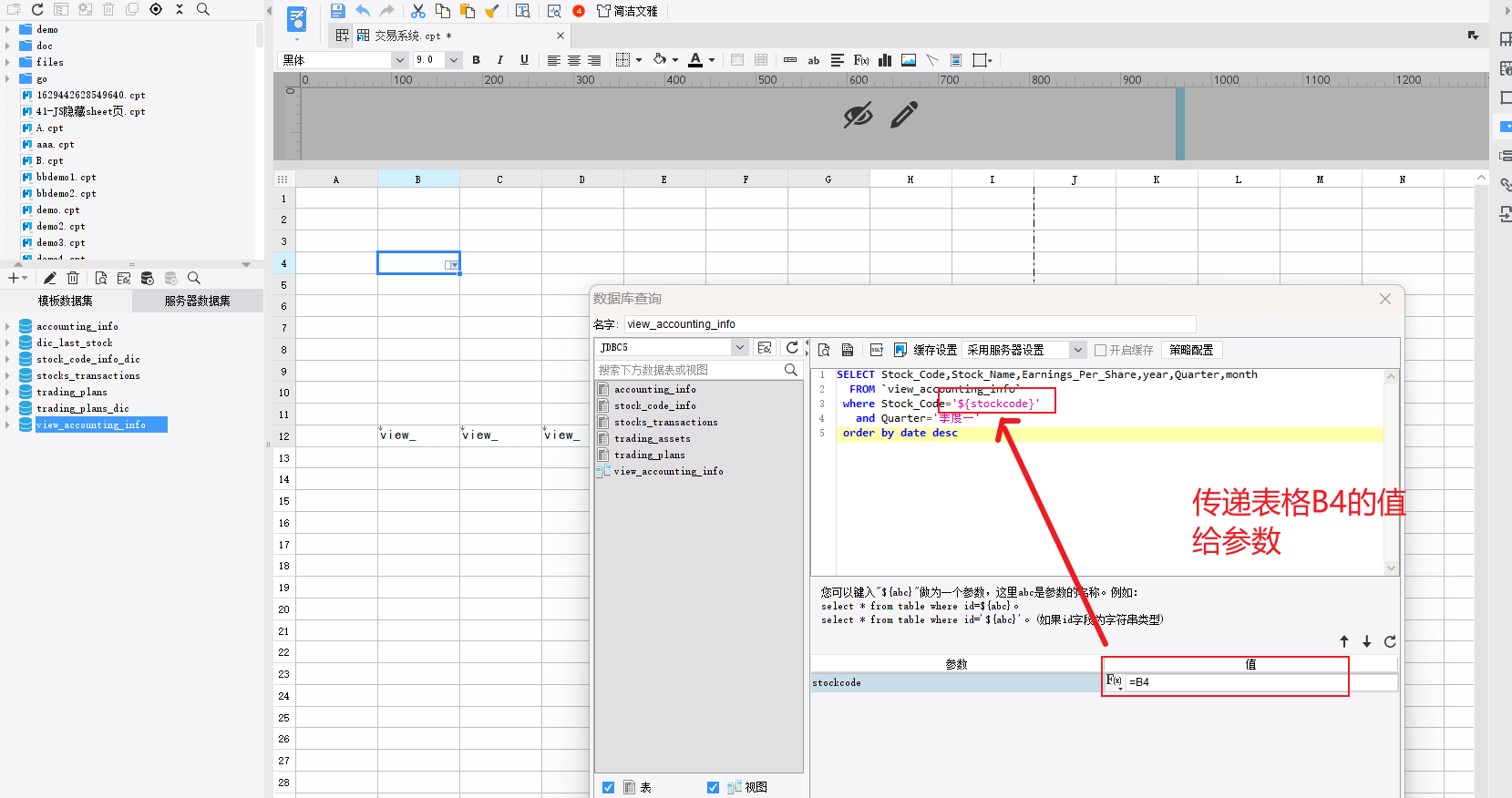1512x798 pixels.
Task: Refresh the database table list
Action: tap(792, 347)
